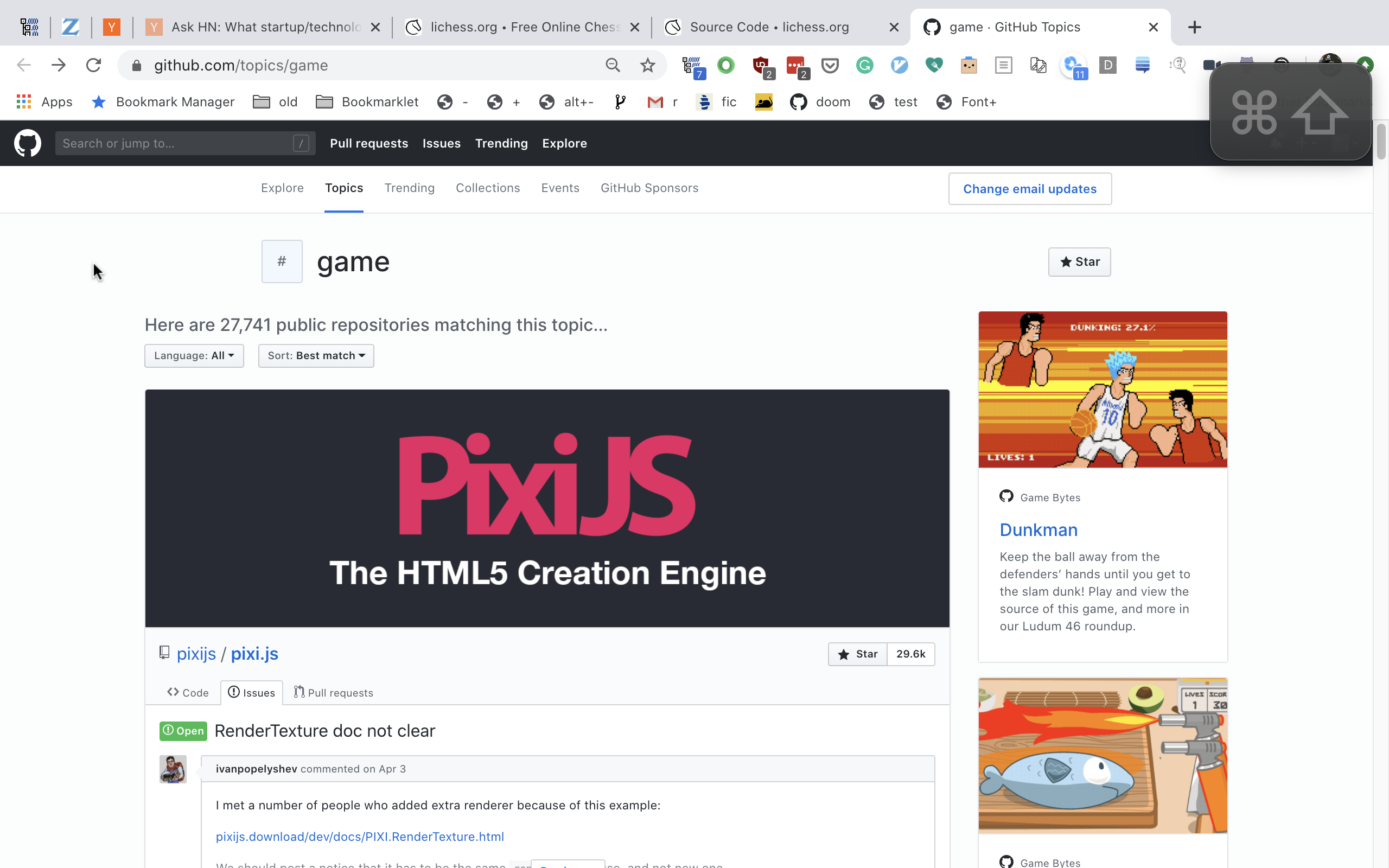Viewport: 1389px width, 868px height.
Task: Star the game topic
Action: pyautogui.click(x=1079, y=262)
